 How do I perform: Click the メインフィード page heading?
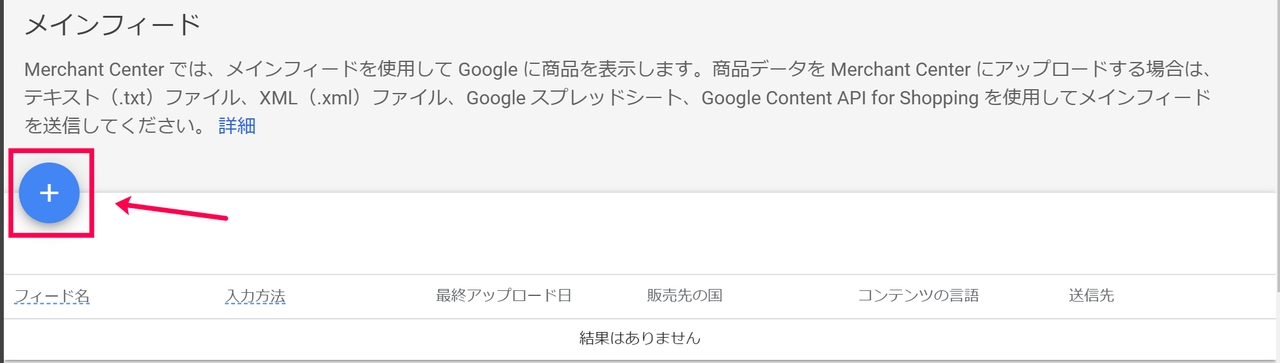point(112,26)
